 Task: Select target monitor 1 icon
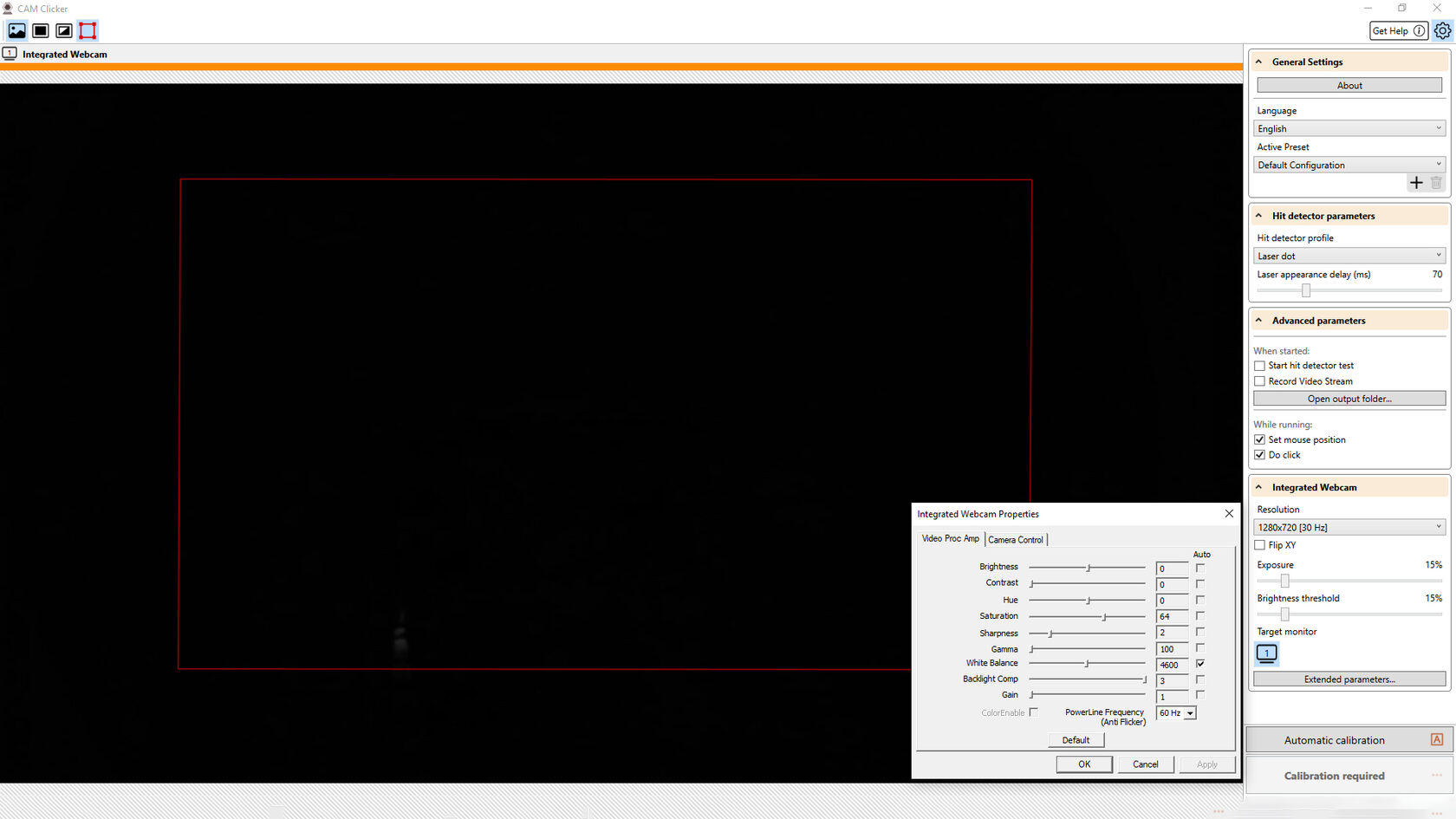1266,653
